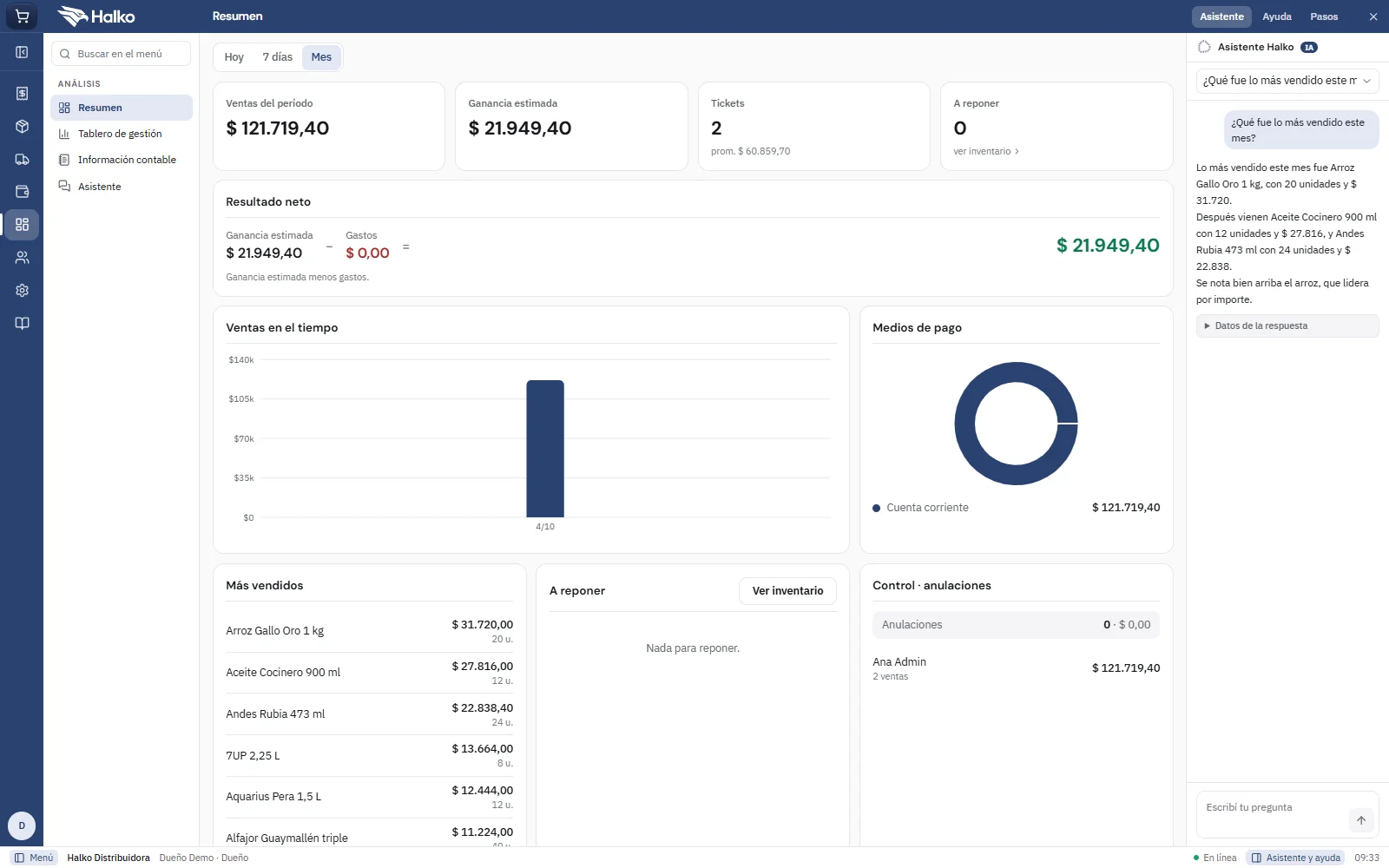Open Tablero de gestión menu item

point(122,134)
